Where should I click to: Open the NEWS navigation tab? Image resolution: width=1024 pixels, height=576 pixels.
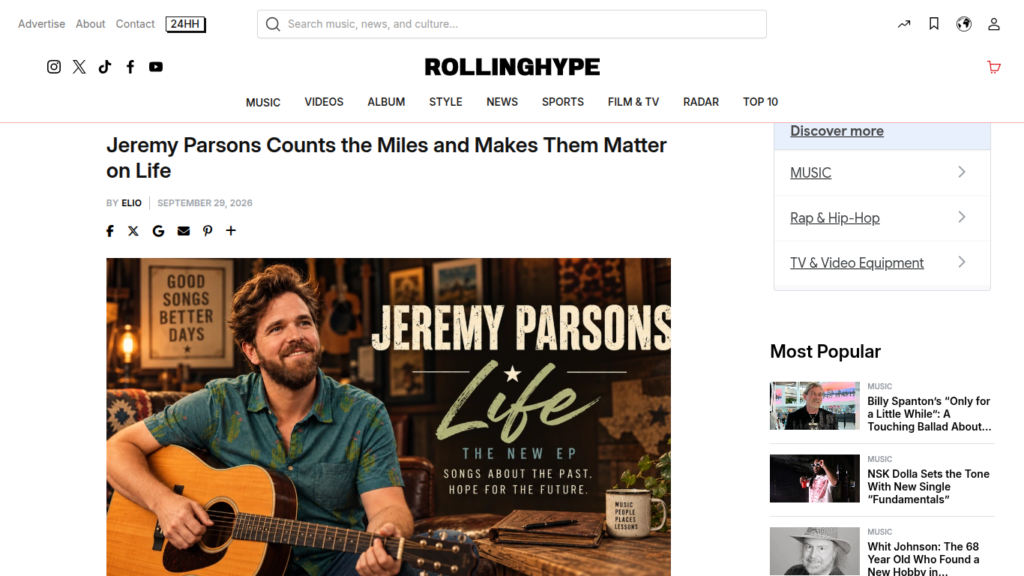tap(502, 102)
